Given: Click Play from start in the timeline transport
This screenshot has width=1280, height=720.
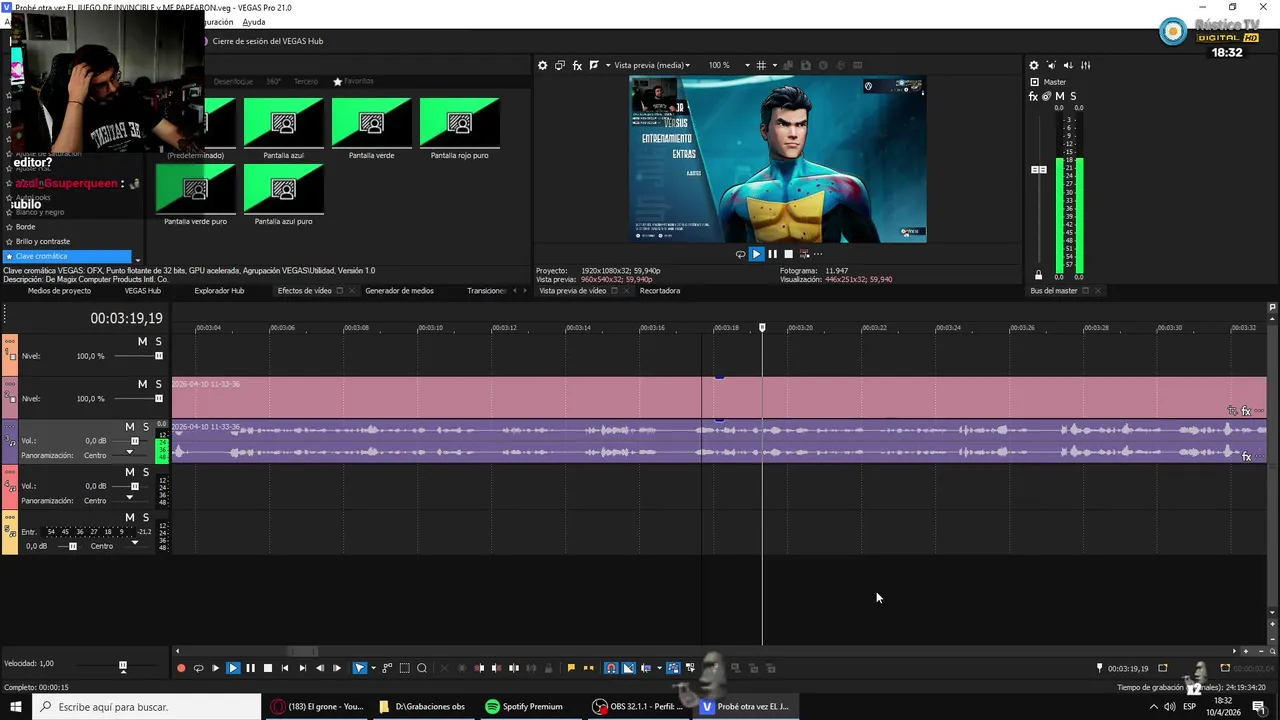Looking at the screenshot, I should point(215,668).
